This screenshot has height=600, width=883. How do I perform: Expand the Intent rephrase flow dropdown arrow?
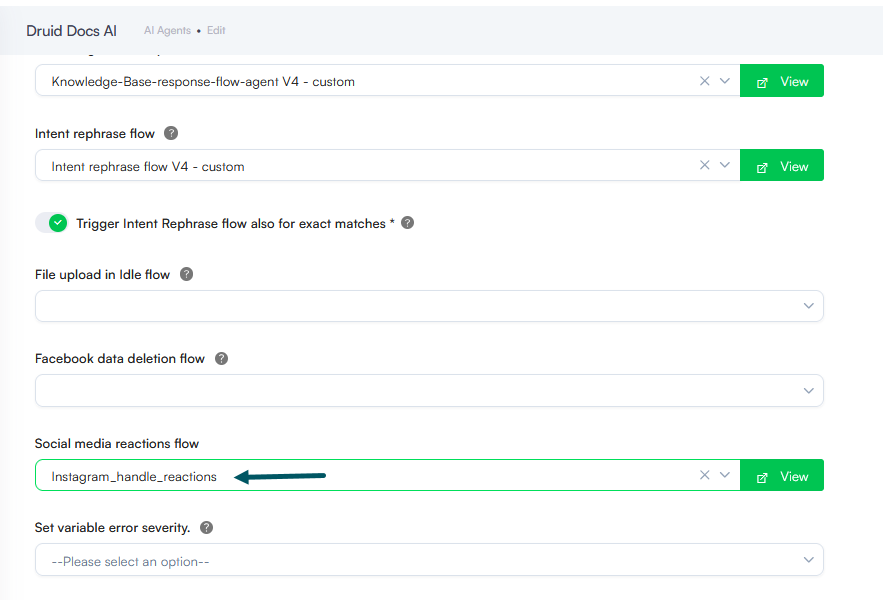pos(725,165)
